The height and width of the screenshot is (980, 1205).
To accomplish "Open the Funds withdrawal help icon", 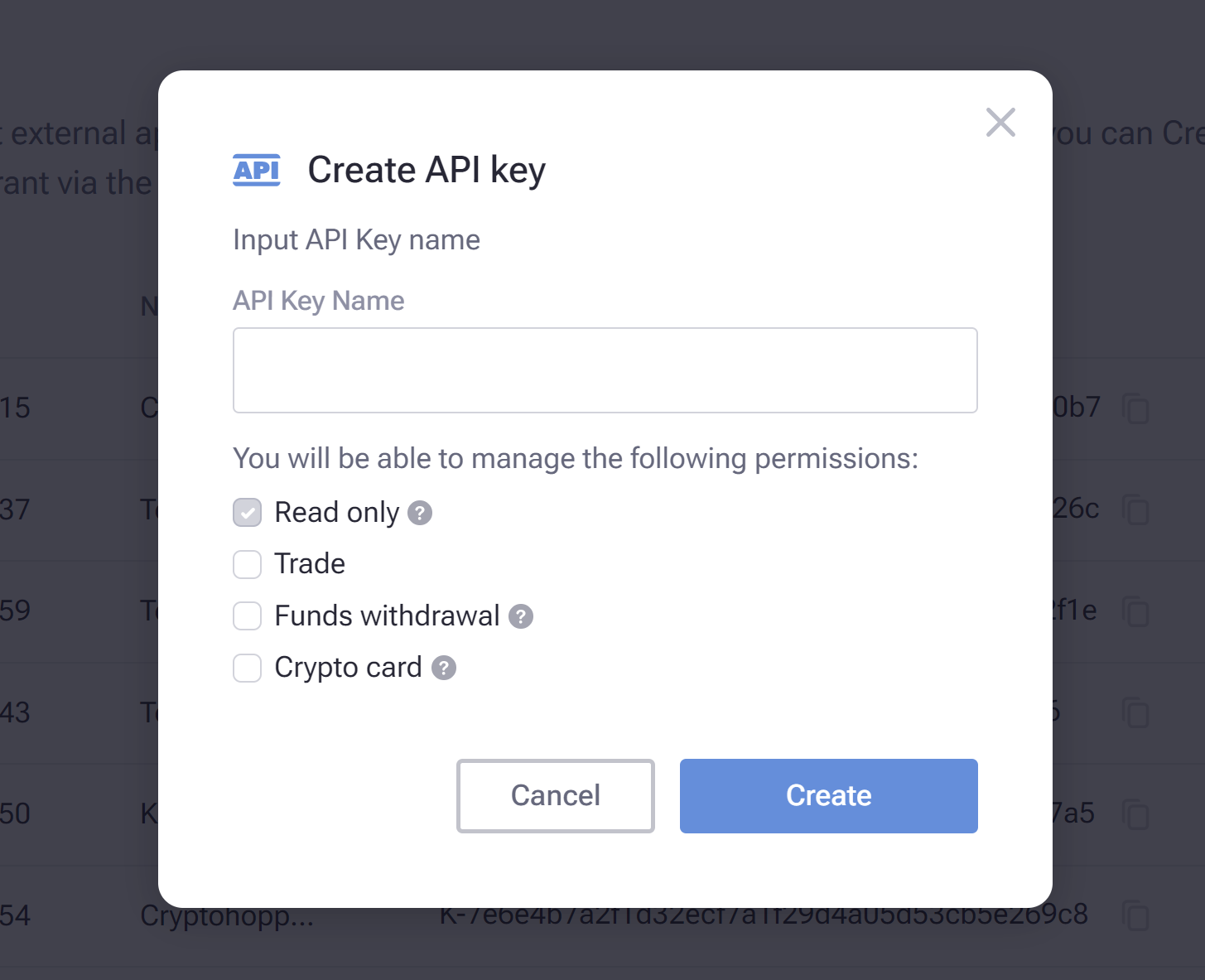I will [520, 616].
